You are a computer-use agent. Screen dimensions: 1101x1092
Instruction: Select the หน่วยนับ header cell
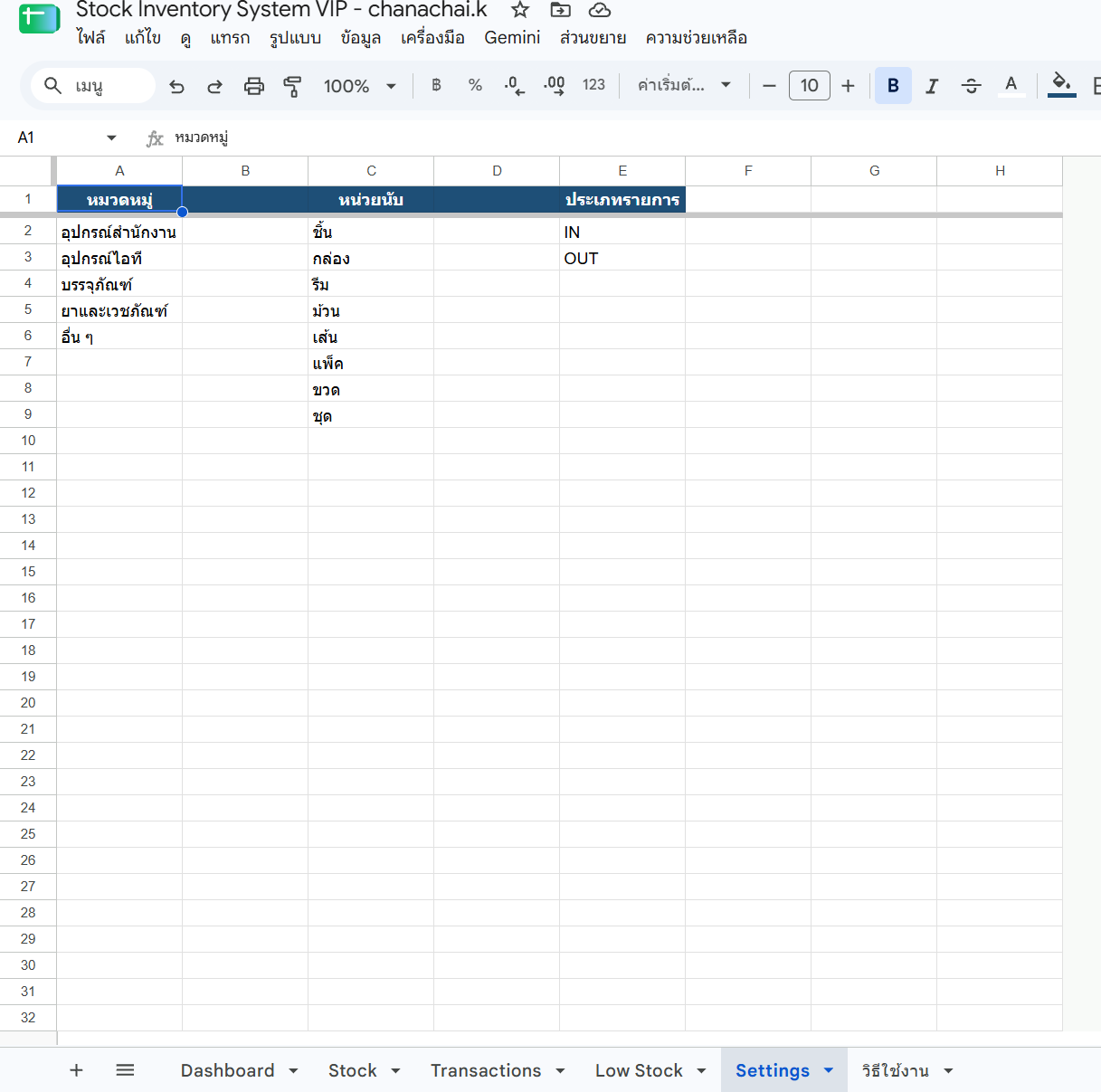[371, 199]
